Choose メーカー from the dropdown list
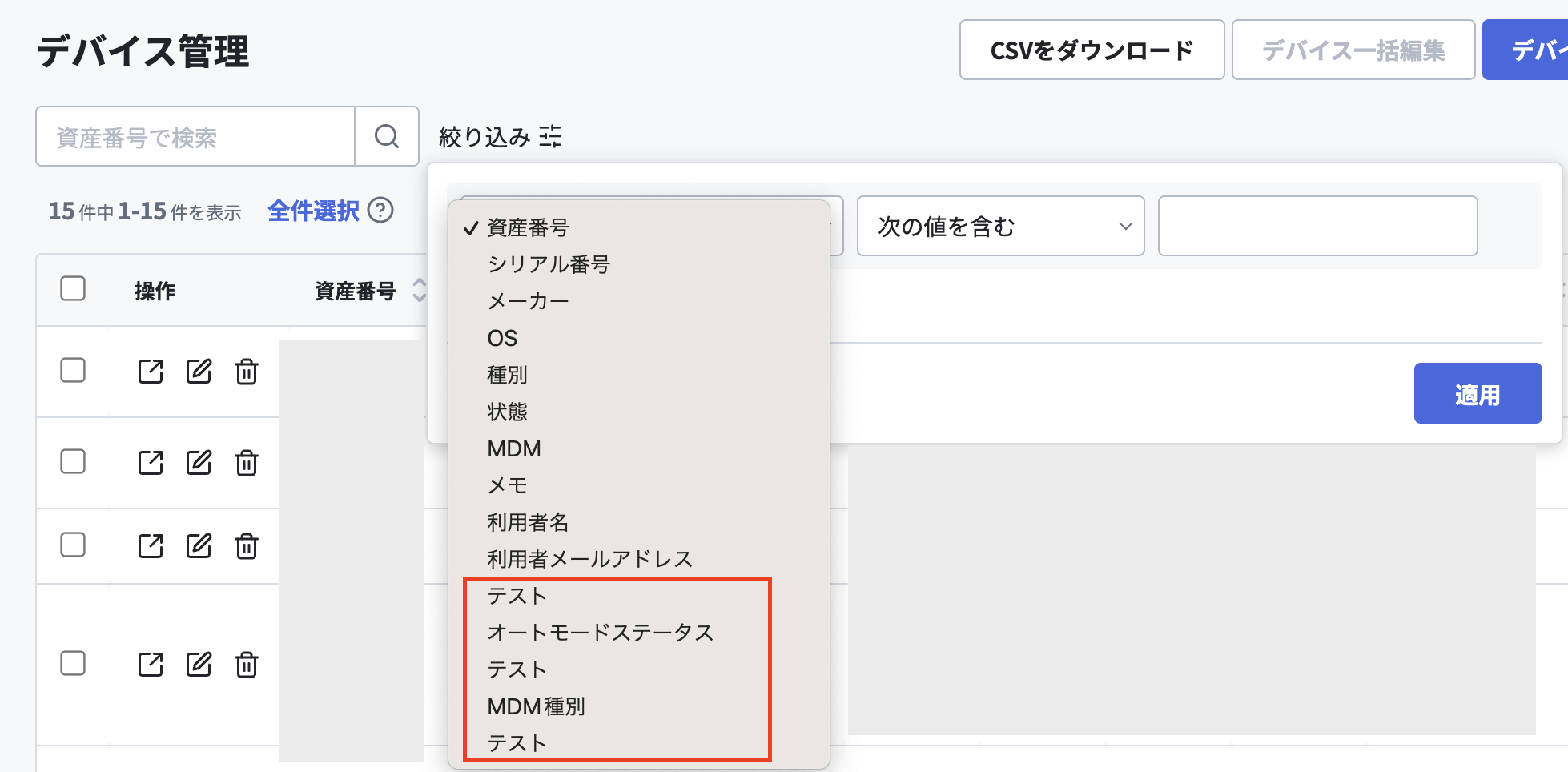Screen dimensions: 1568x772 [x=639, y=302]
